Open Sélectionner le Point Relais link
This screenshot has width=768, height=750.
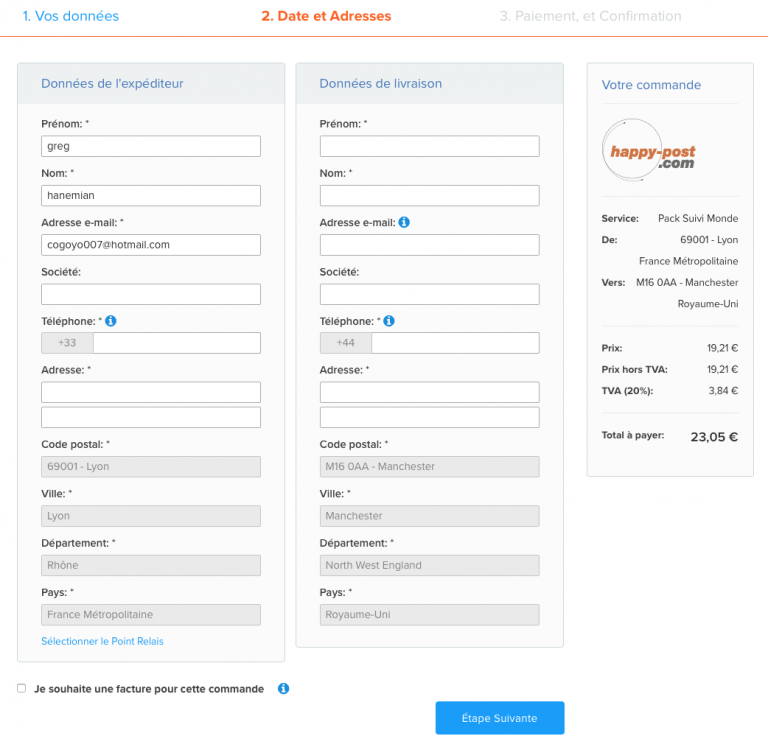click(102, 641)
